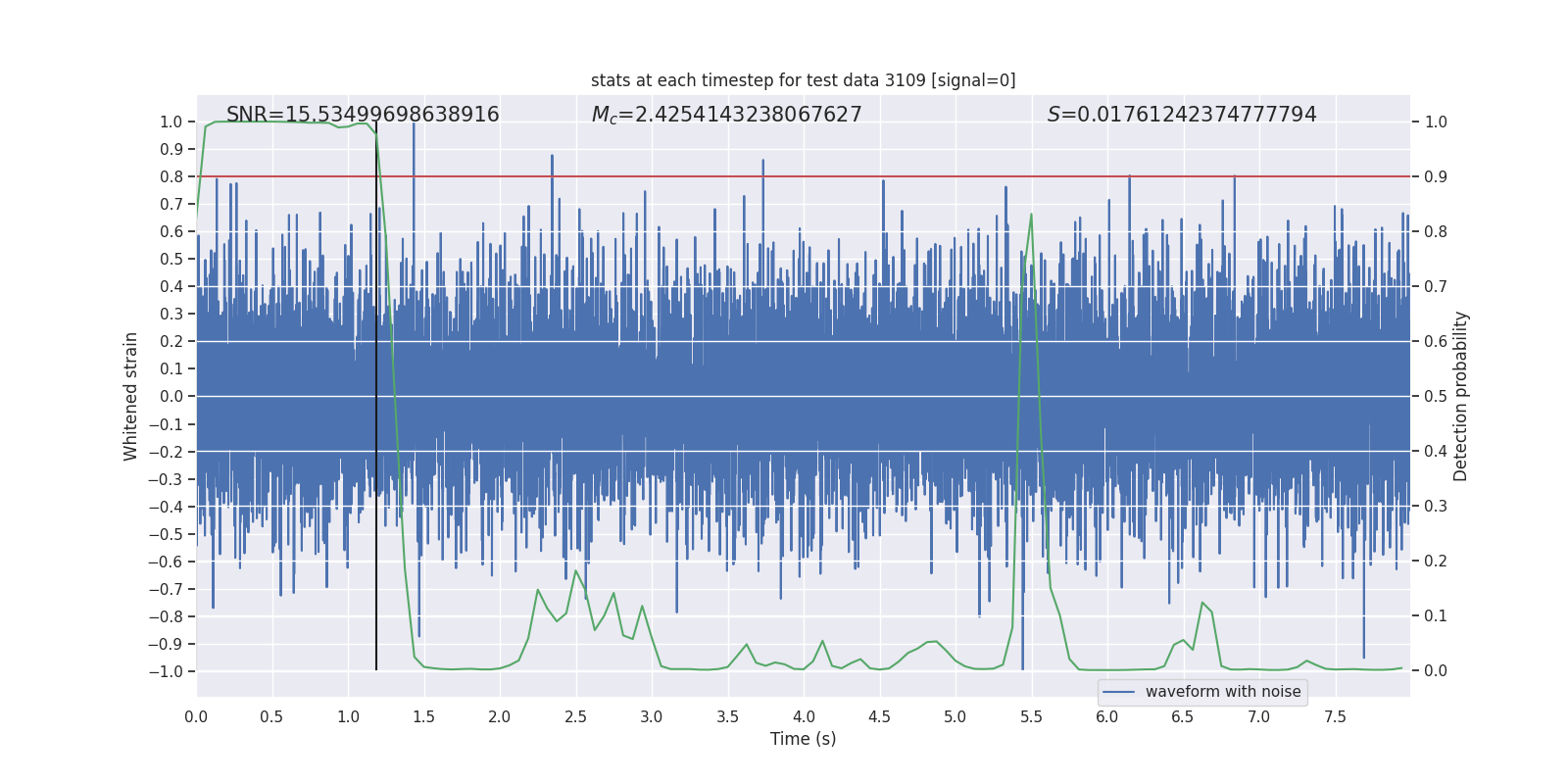Viewport: 1568px width, 784px height.
Task: Pick the 0.7 tick on the Detection probability axis
Action: (1436, 286)
